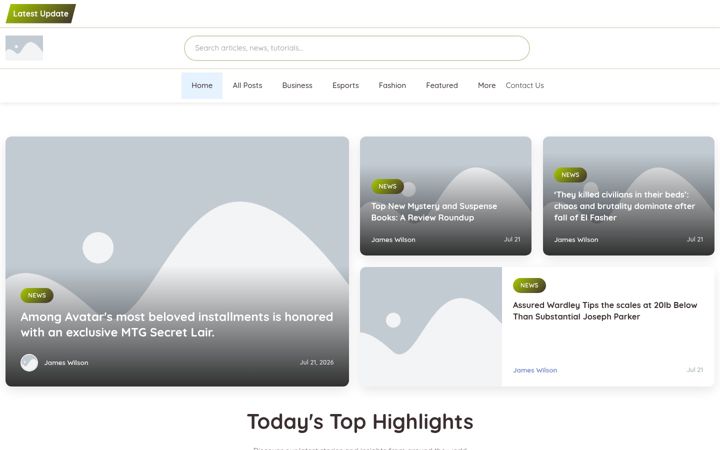This screenshot has height=450, width=720.
Task: Open the All Posts page
Action: click(x=248, y=85)
